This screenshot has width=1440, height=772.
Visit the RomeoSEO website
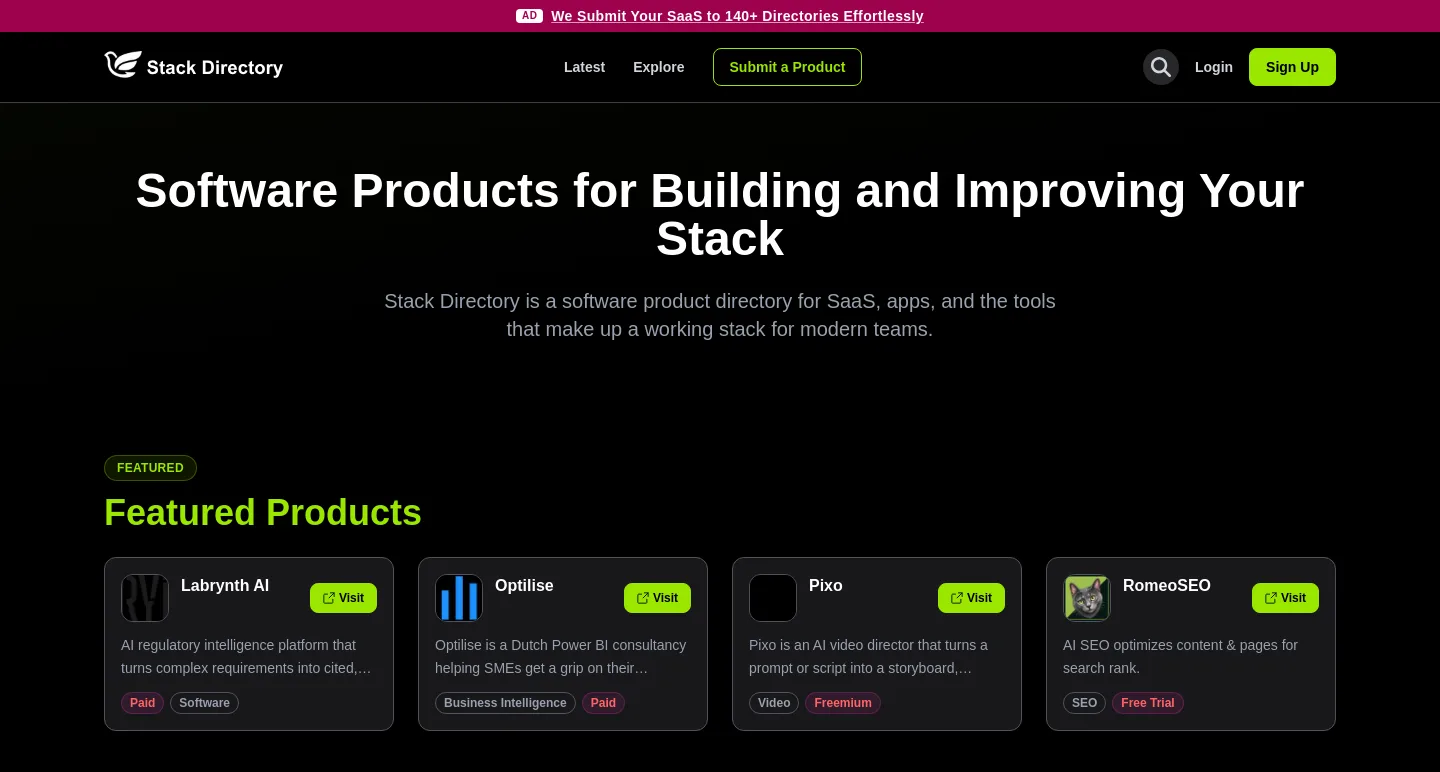1285,598
